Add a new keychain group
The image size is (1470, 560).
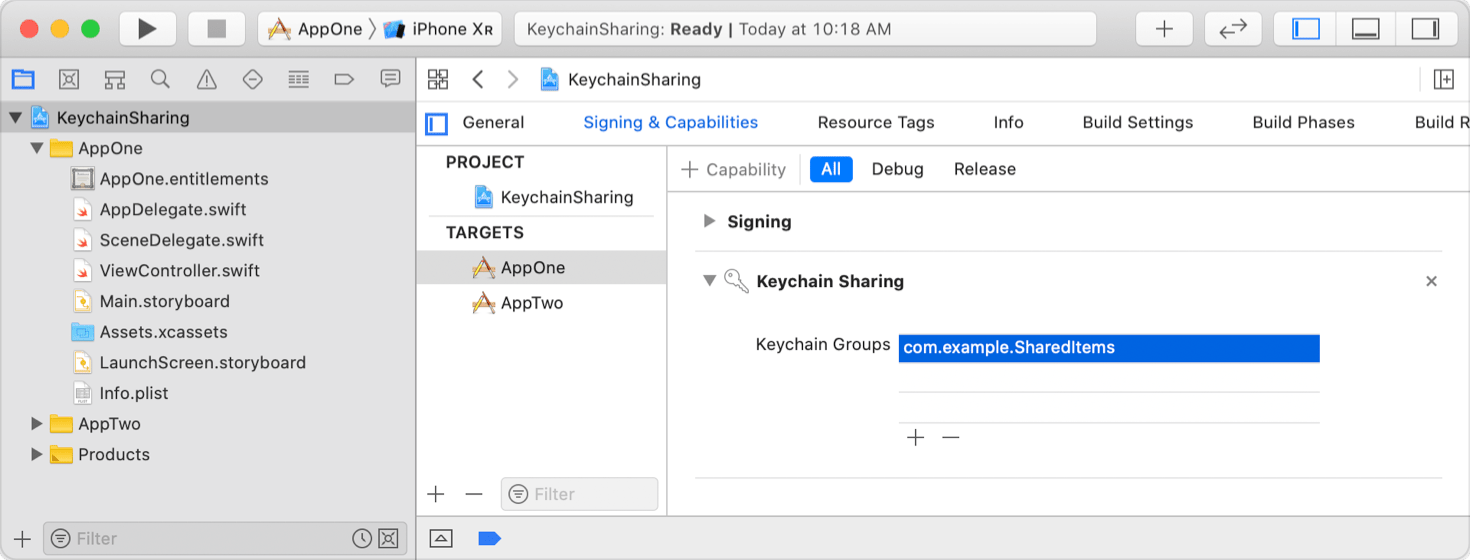pos(915,437)
